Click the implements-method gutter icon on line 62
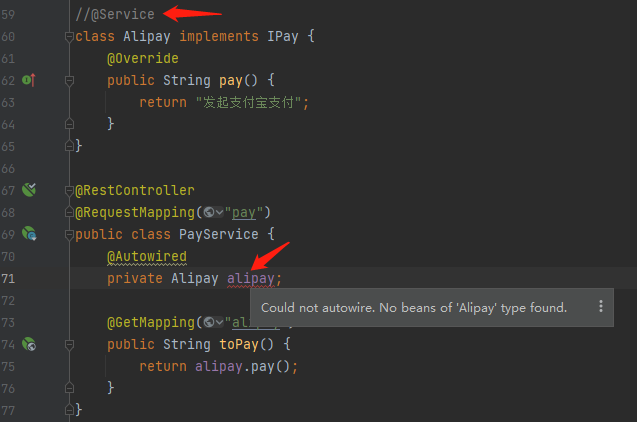 point(29,80)
